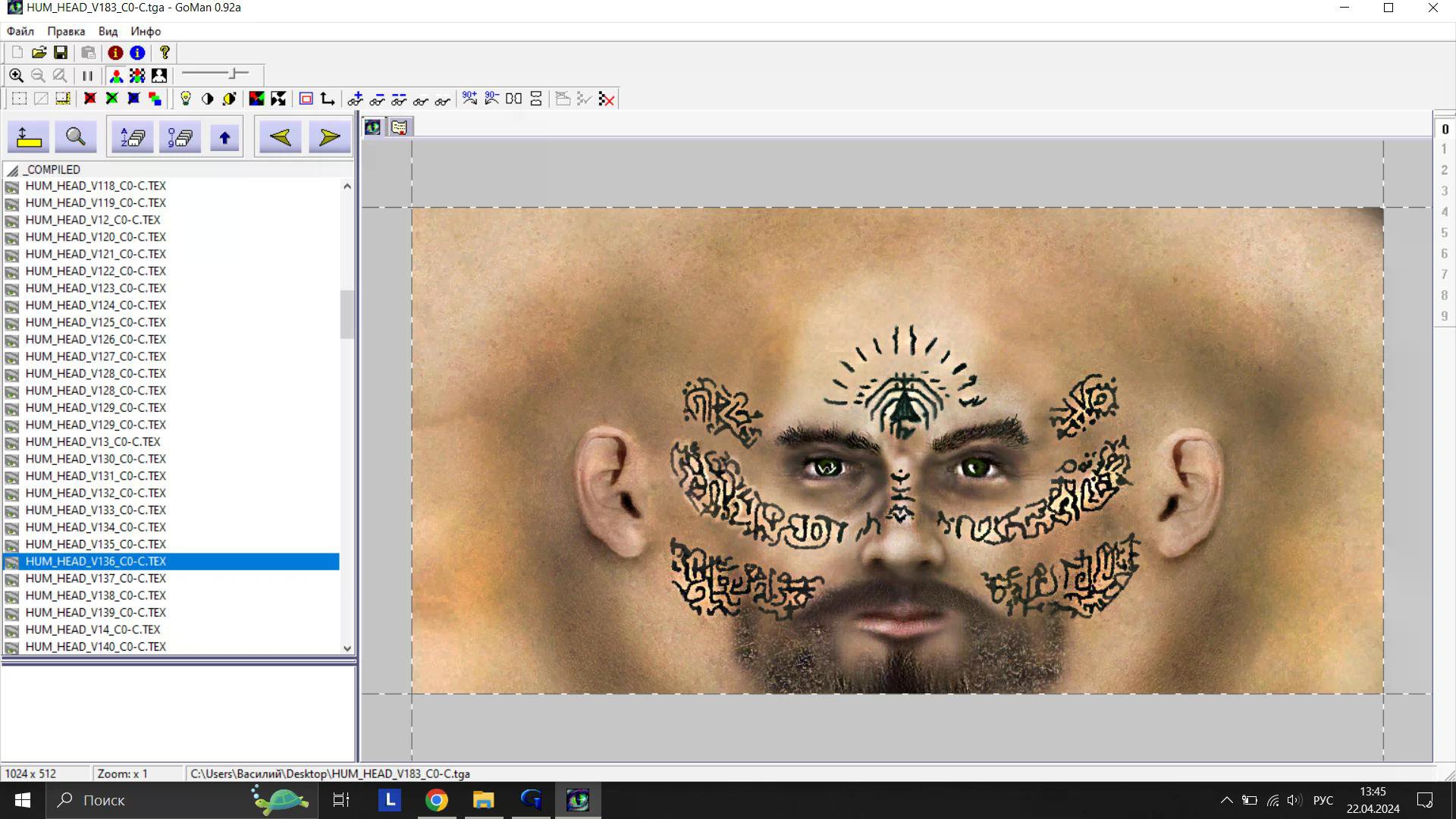
Task: Click the search magnifier button above file list
Action: pos(75,137)
